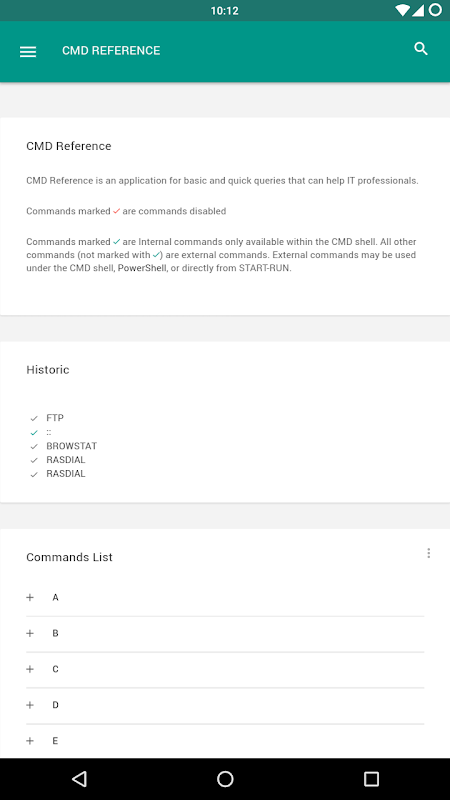Click the CMD REFERENCE toolbar title

pyautogui.click(x=111, y=51)
